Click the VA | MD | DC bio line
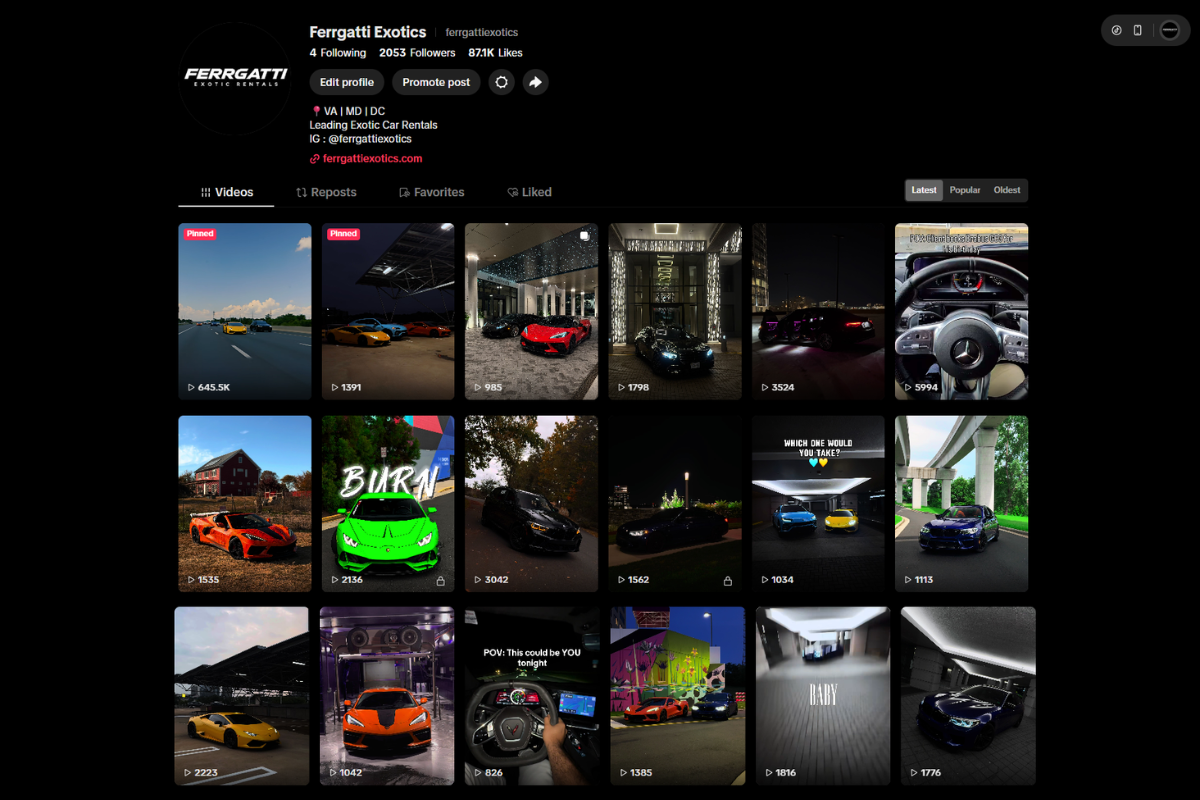 click(x=348, y=111)
